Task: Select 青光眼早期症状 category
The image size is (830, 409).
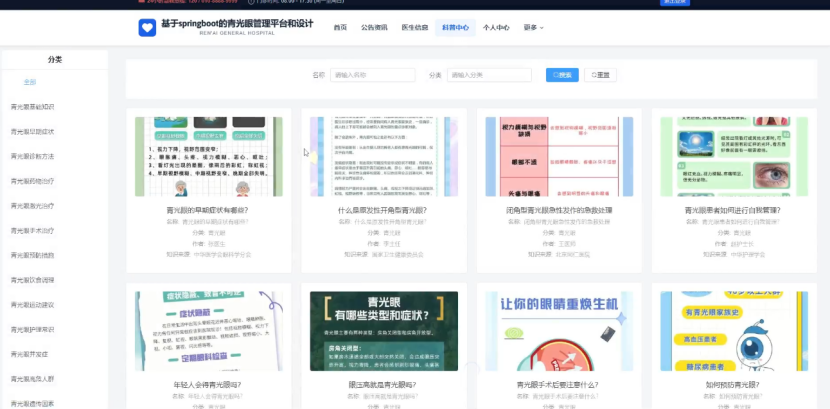Action: pyautogui.click(x=32, y=132)
